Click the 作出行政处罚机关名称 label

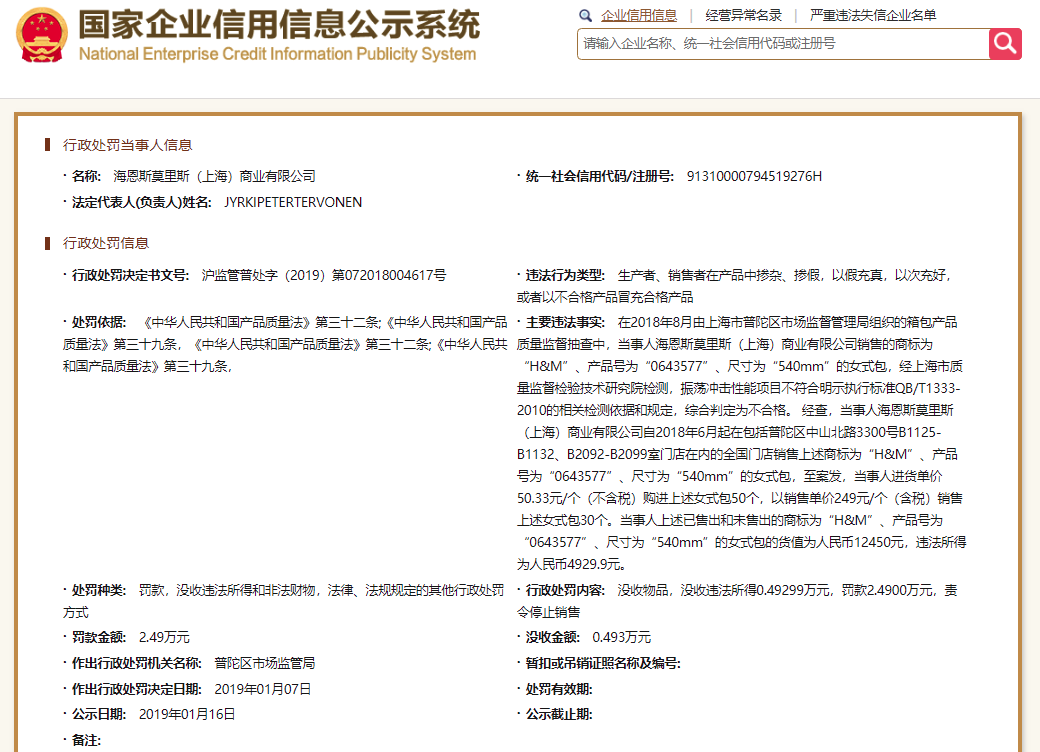(x=137, y=663)
